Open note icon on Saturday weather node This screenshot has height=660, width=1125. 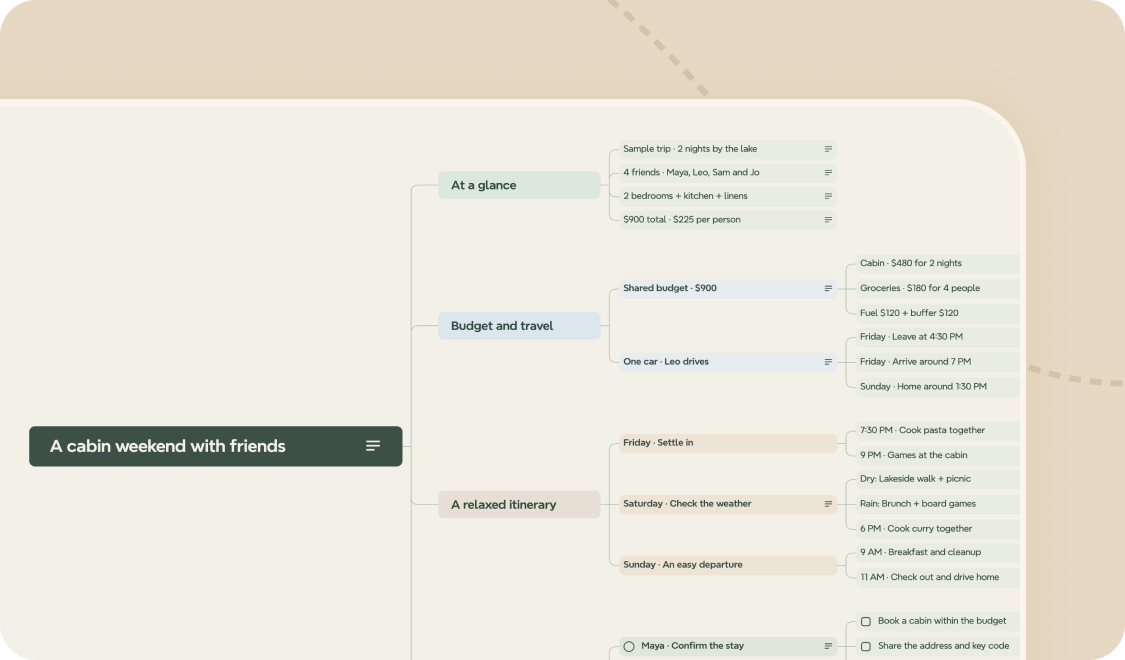point(828,504)
